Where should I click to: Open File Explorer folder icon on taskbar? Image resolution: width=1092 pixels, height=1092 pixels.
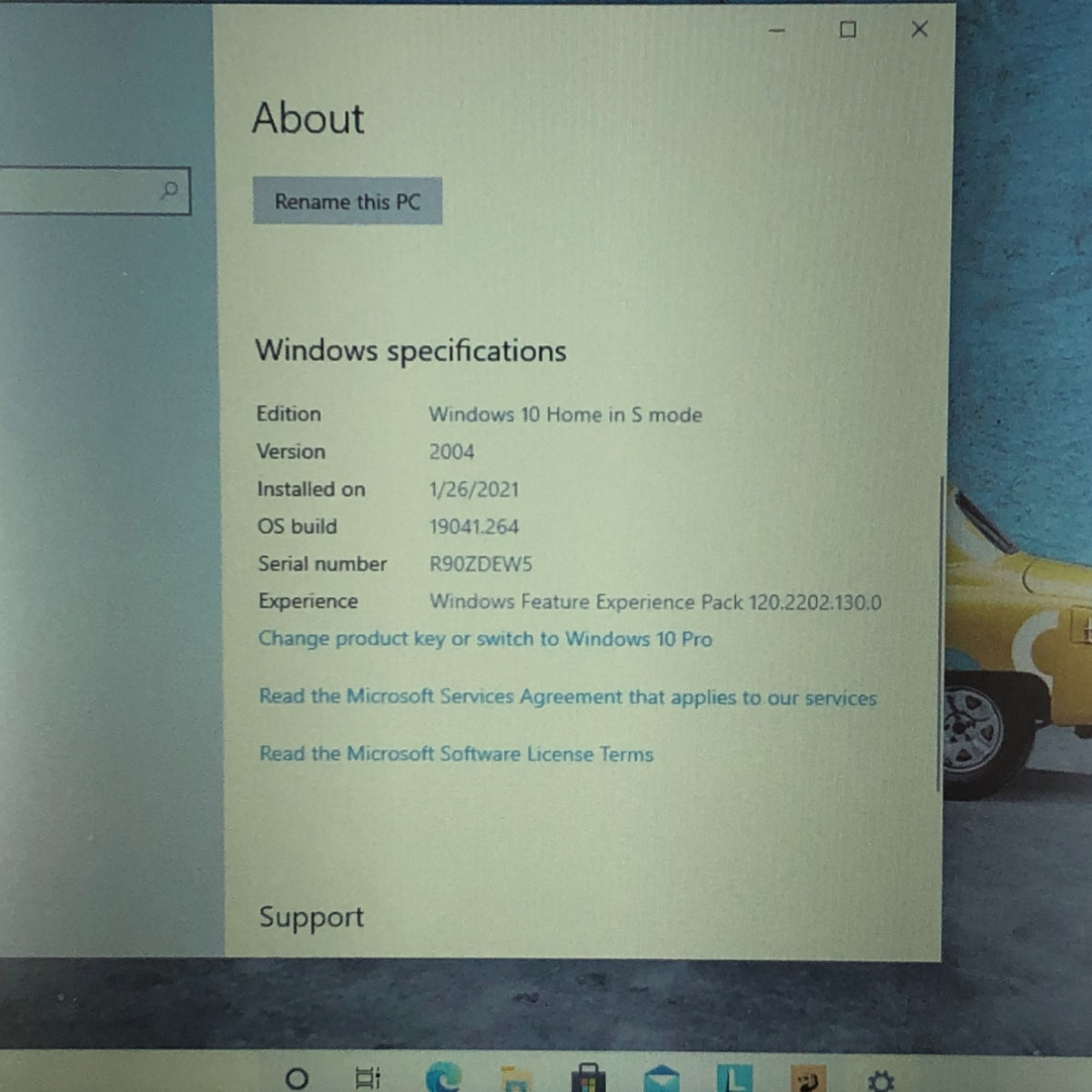pyautogui.click(x=516, y=1078)
